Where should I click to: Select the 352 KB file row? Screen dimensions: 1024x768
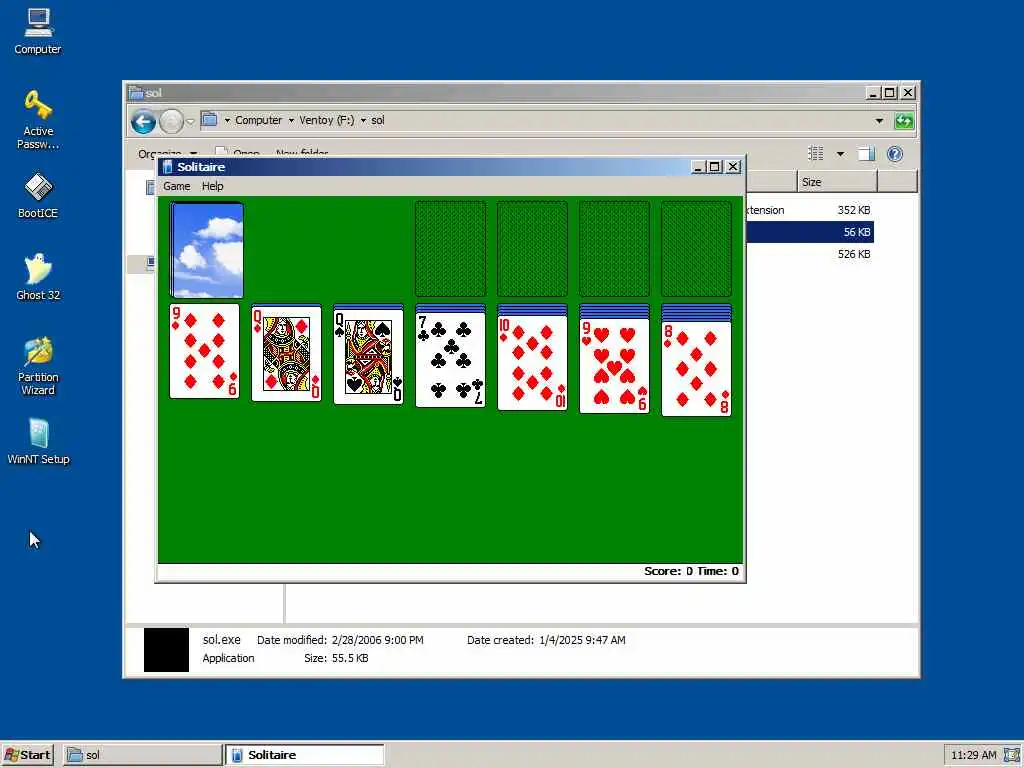(x=810, y=210)
